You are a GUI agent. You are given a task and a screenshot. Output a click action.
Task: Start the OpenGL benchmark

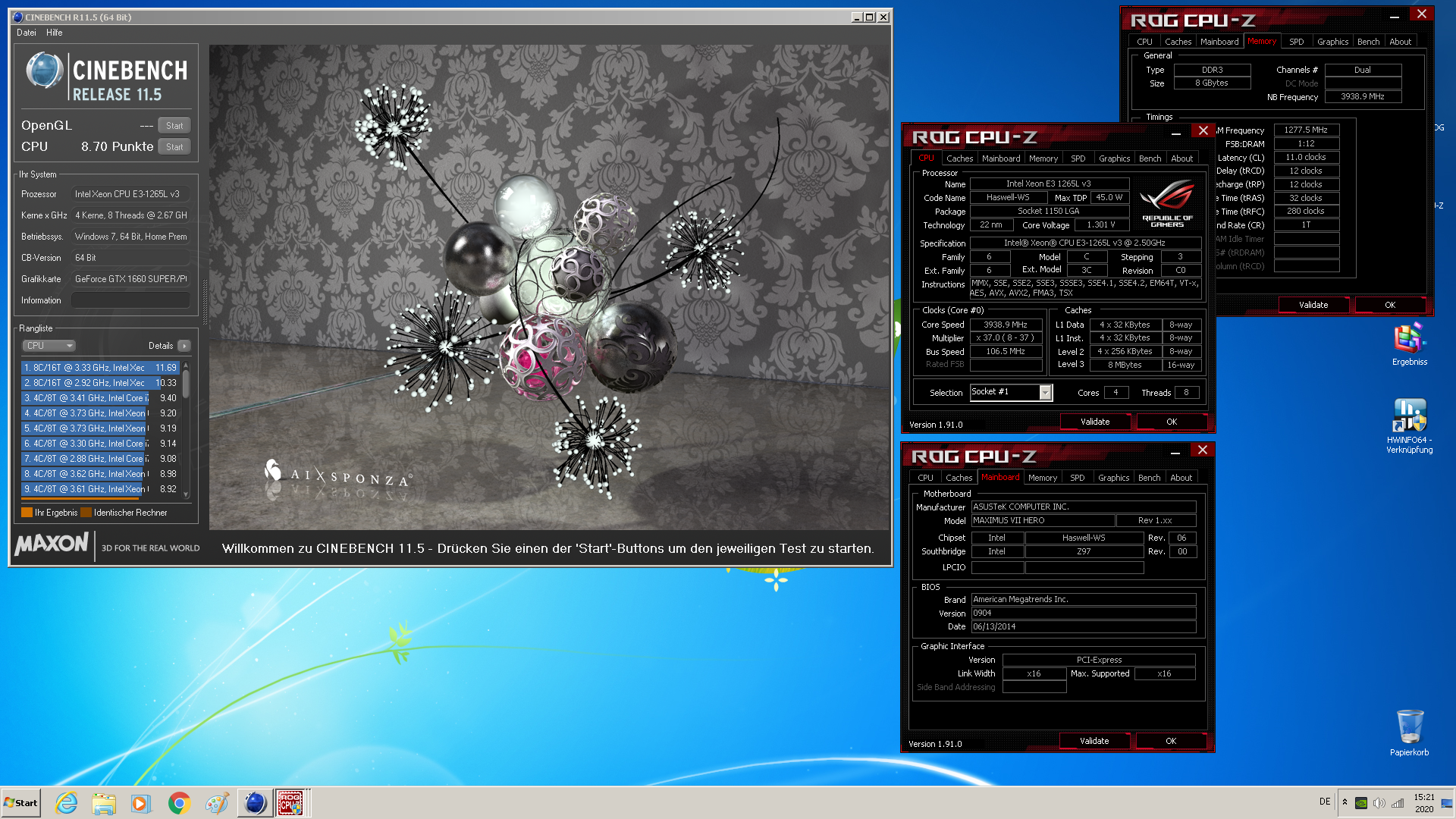(x=174, y=126)
